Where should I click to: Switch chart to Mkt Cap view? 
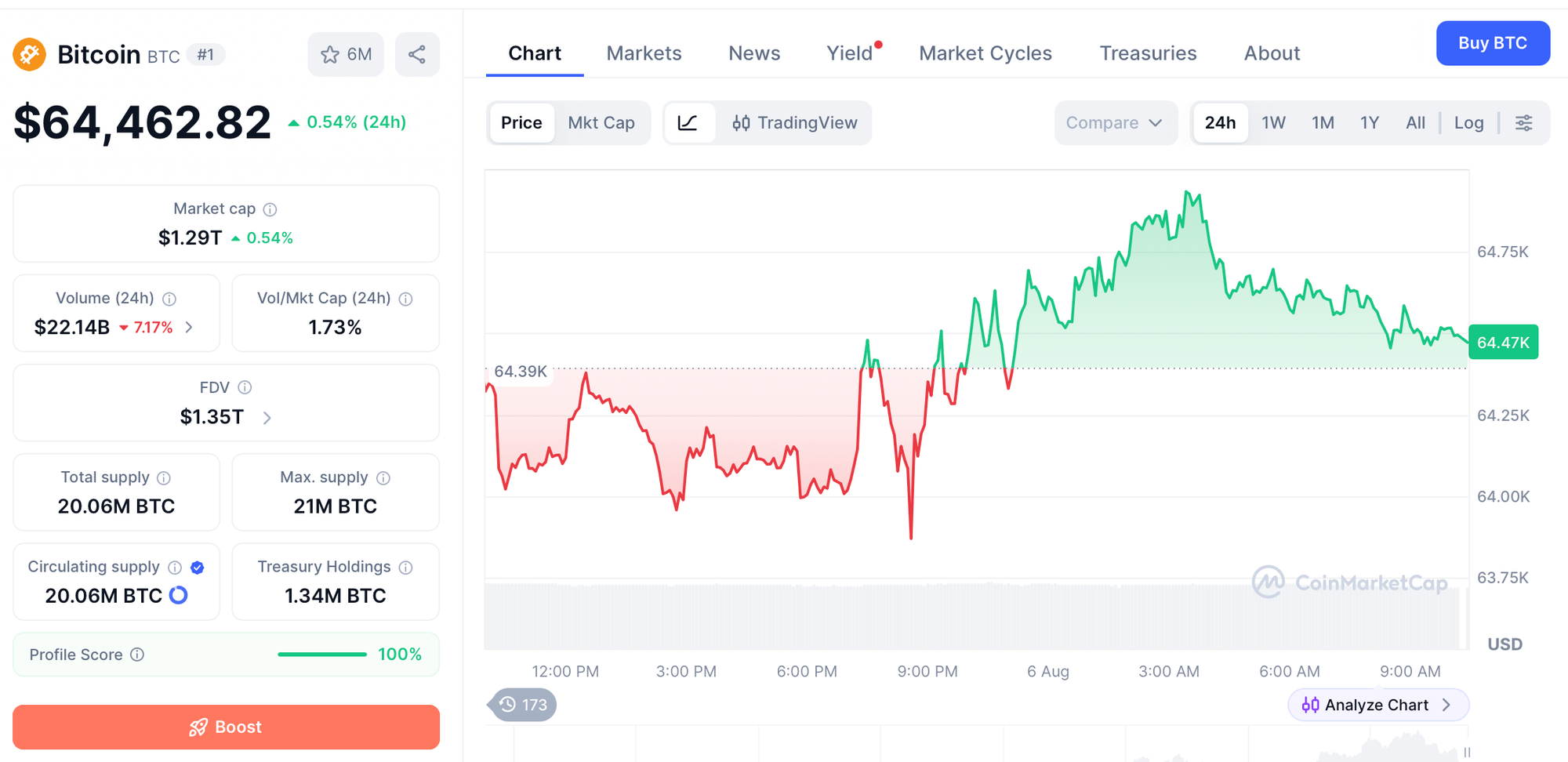601,123
